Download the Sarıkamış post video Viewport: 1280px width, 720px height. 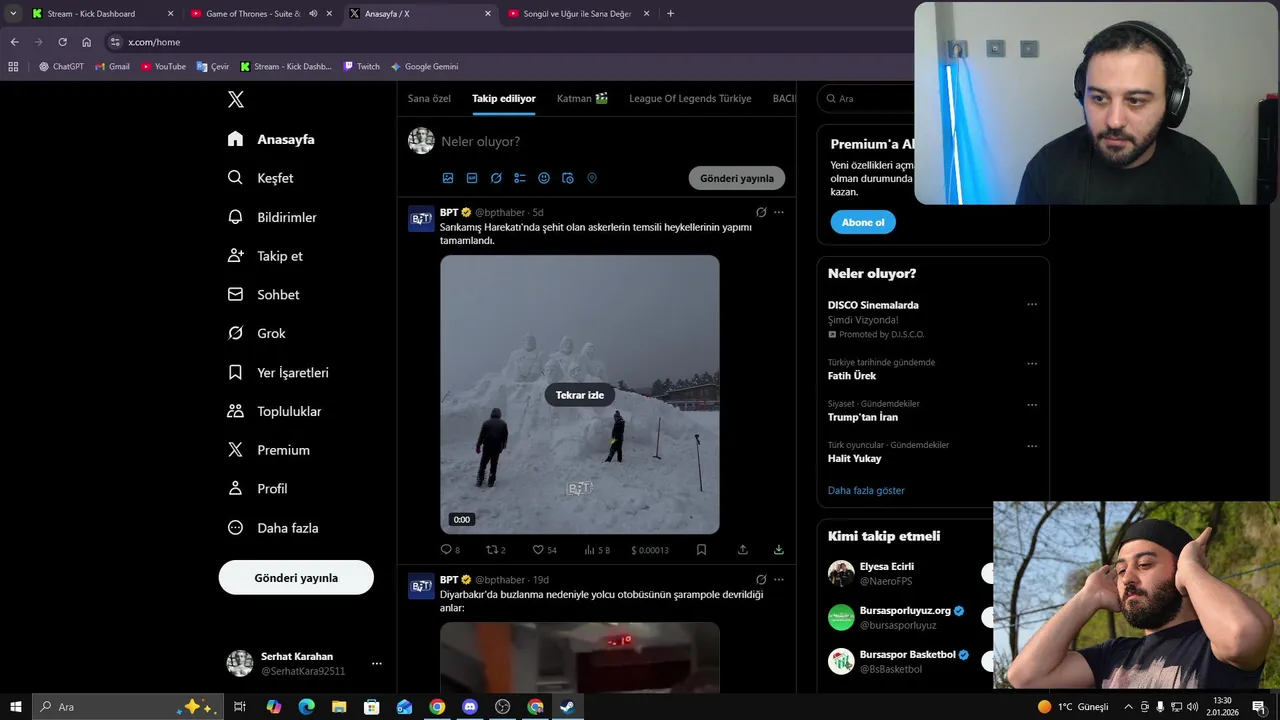click(x=779, y=550)
